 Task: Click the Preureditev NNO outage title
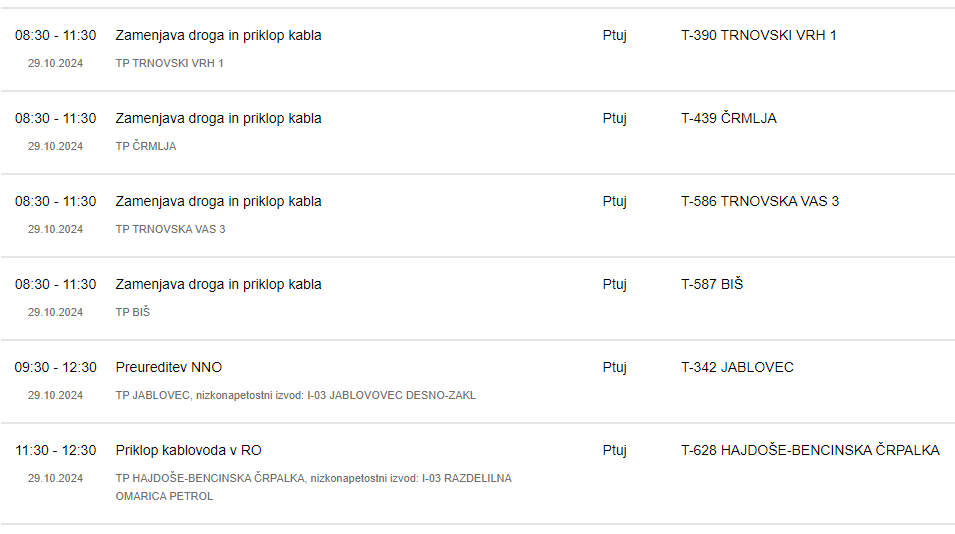pyautogui.click(x=169, y=367)
